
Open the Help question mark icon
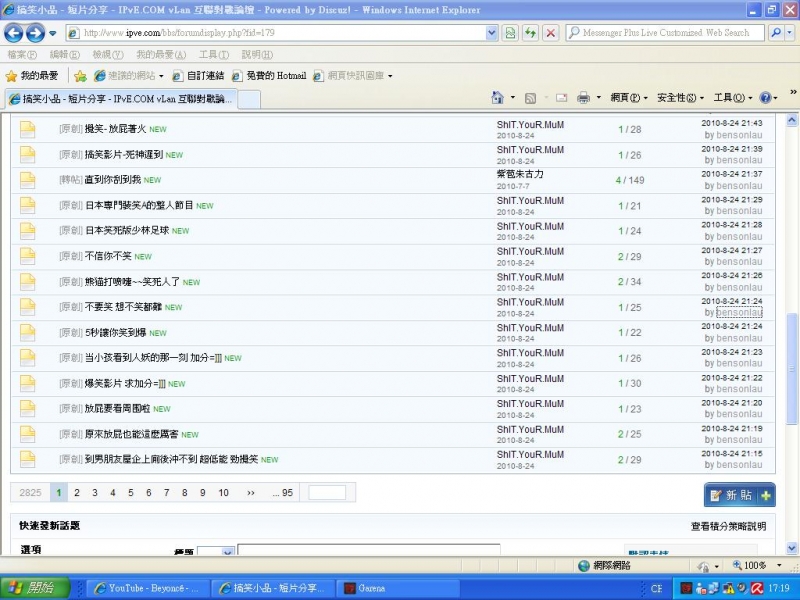point(764,98)
